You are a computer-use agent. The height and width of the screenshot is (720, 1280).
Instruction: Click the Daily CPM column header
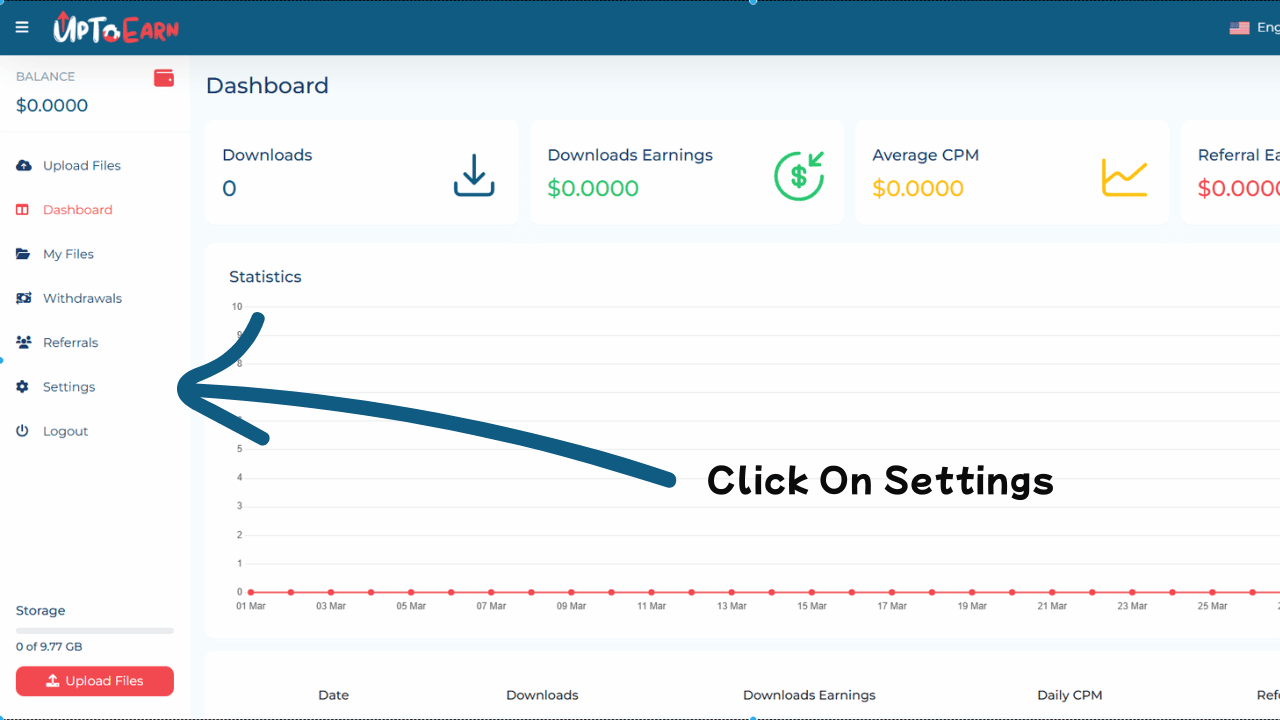pyautogui.click(x=1069, y=695)
